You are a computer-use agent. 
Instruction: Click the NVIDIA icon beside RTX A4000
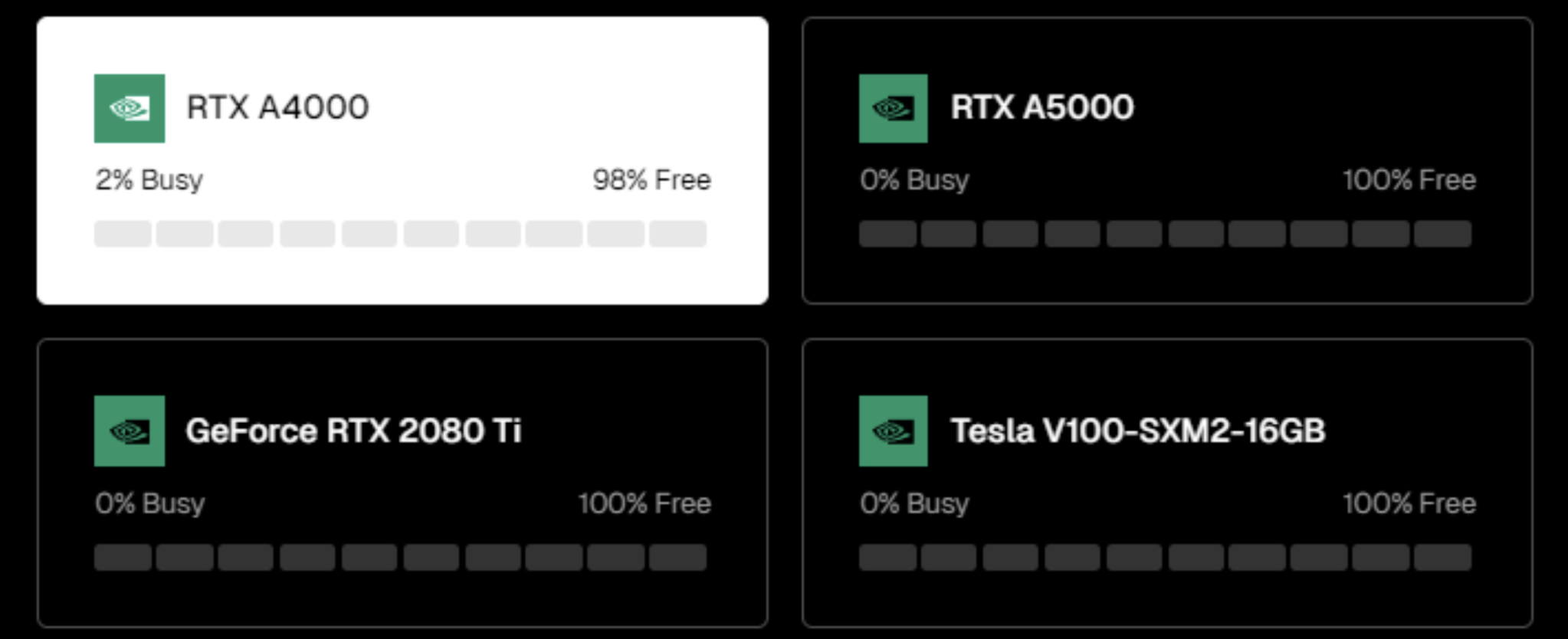[129, 108]
